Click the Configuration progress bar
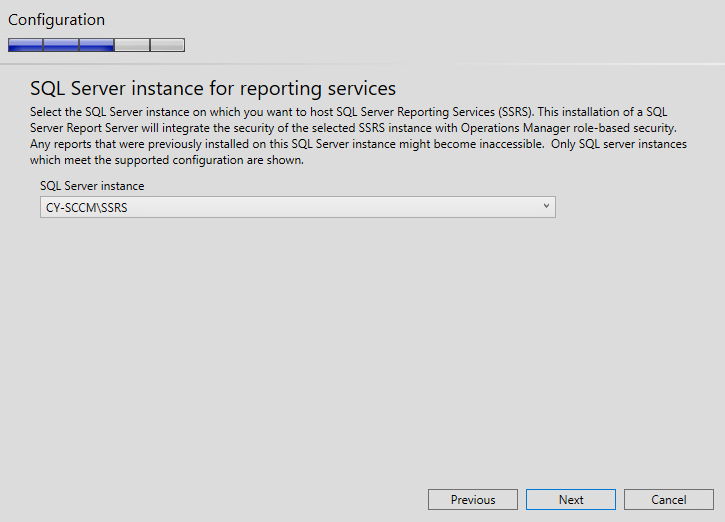This screenshot has width=725, height=522. pos(96,45)
